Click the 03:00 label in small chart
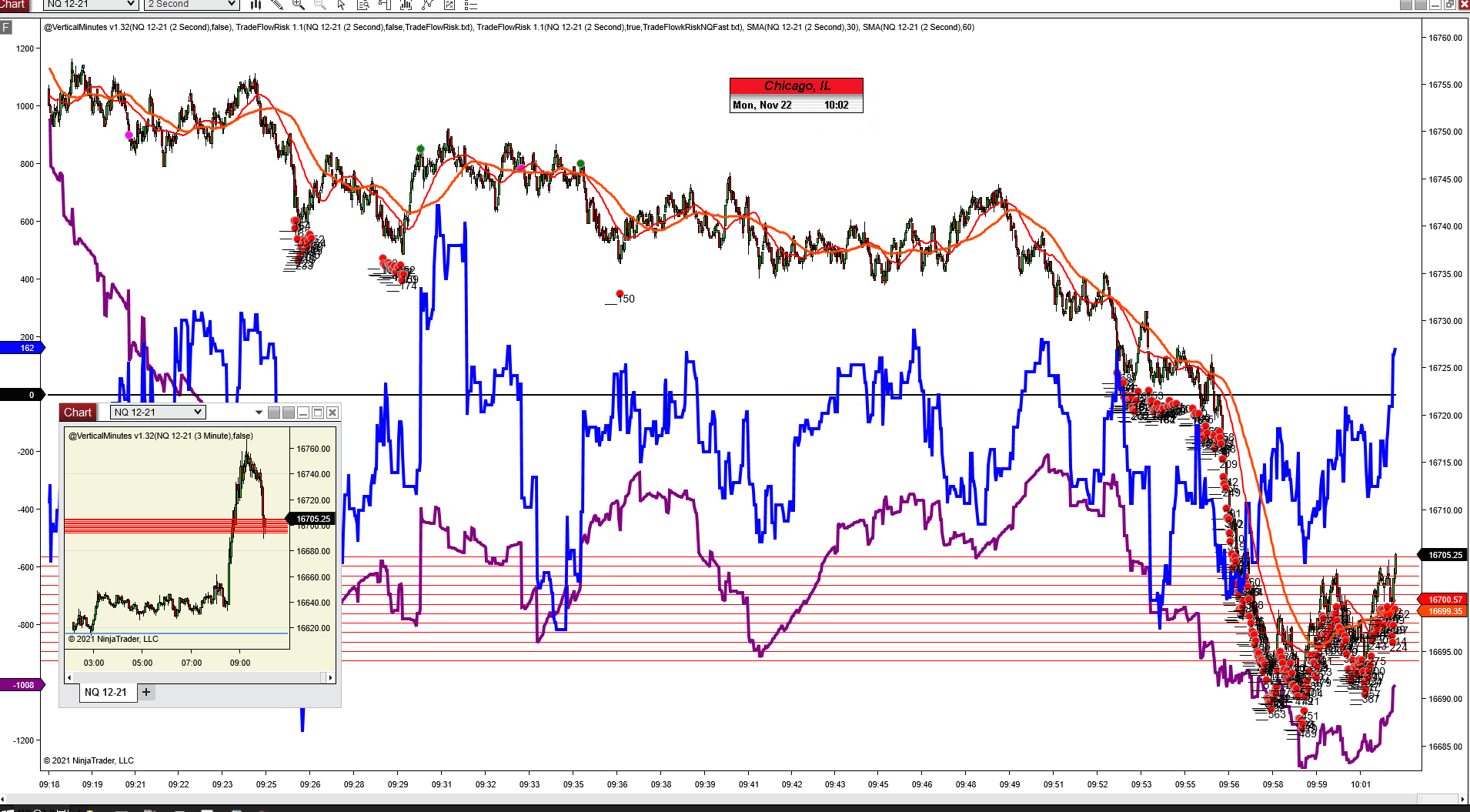 point(94,663)
